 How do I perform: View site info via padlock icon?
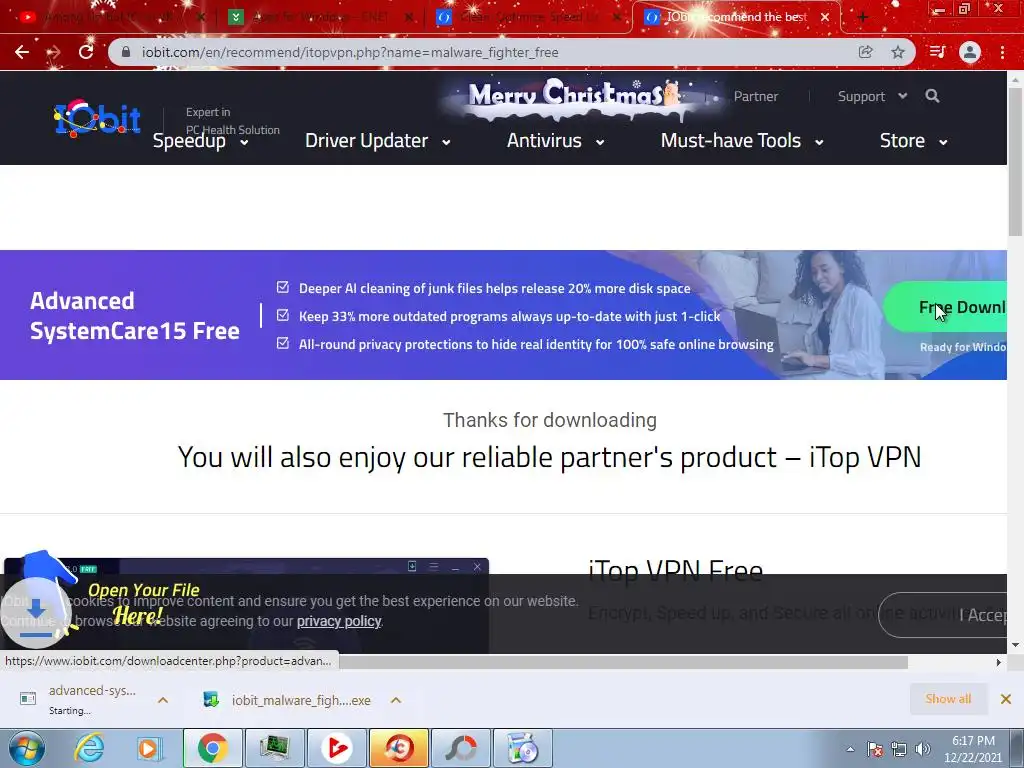[x=127, y=52]
